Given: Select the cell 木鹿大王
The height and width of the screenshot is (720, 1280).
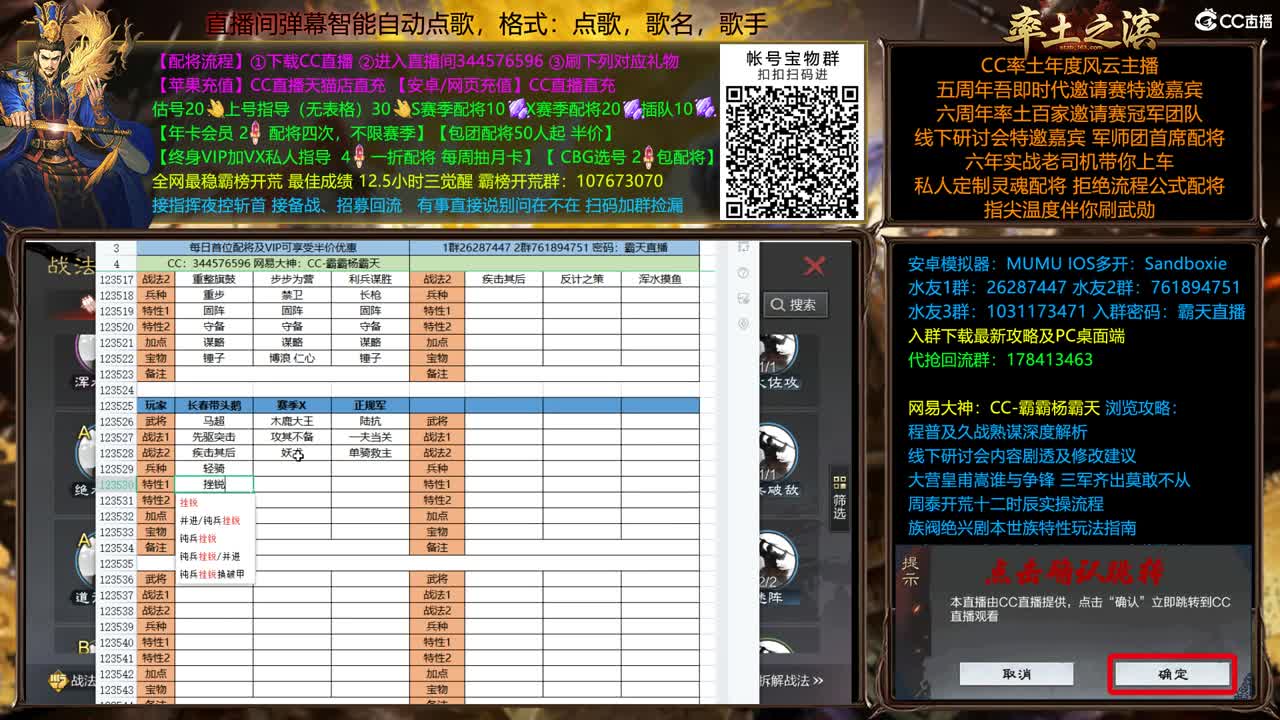Looking at the screenshot, I should [x=292, y=421].
